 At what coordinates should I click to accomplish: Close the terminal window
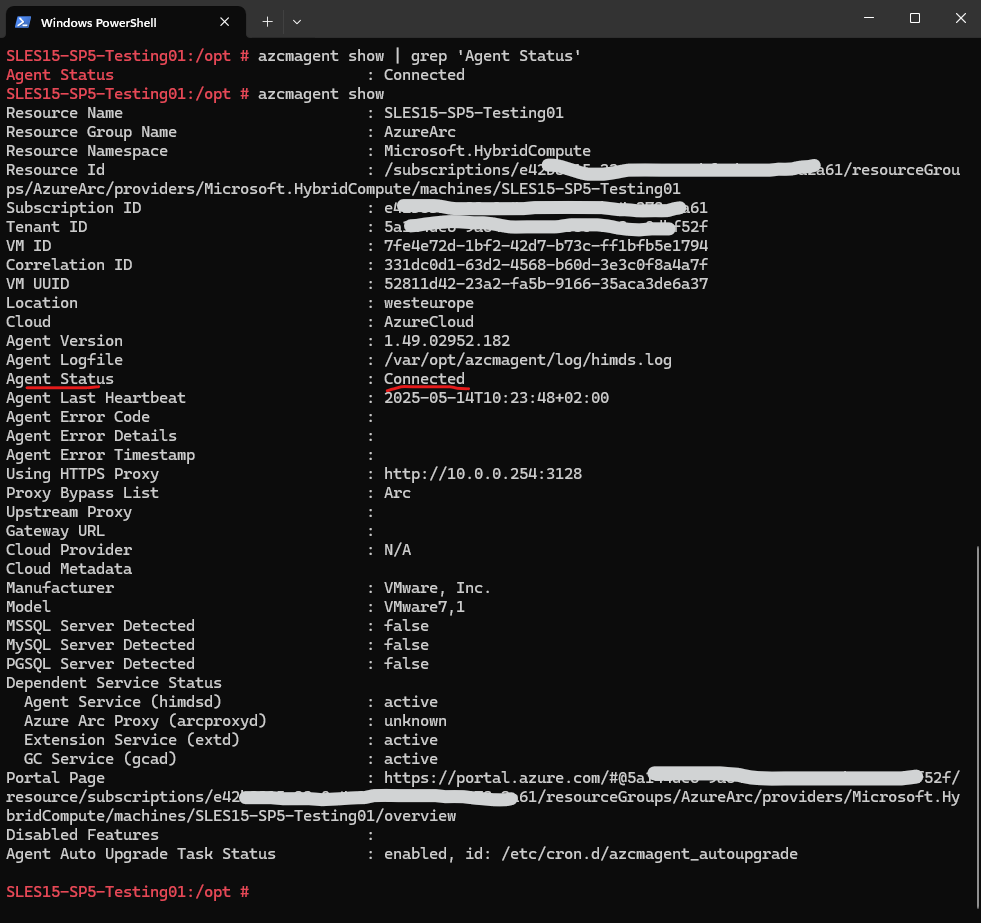961,18
